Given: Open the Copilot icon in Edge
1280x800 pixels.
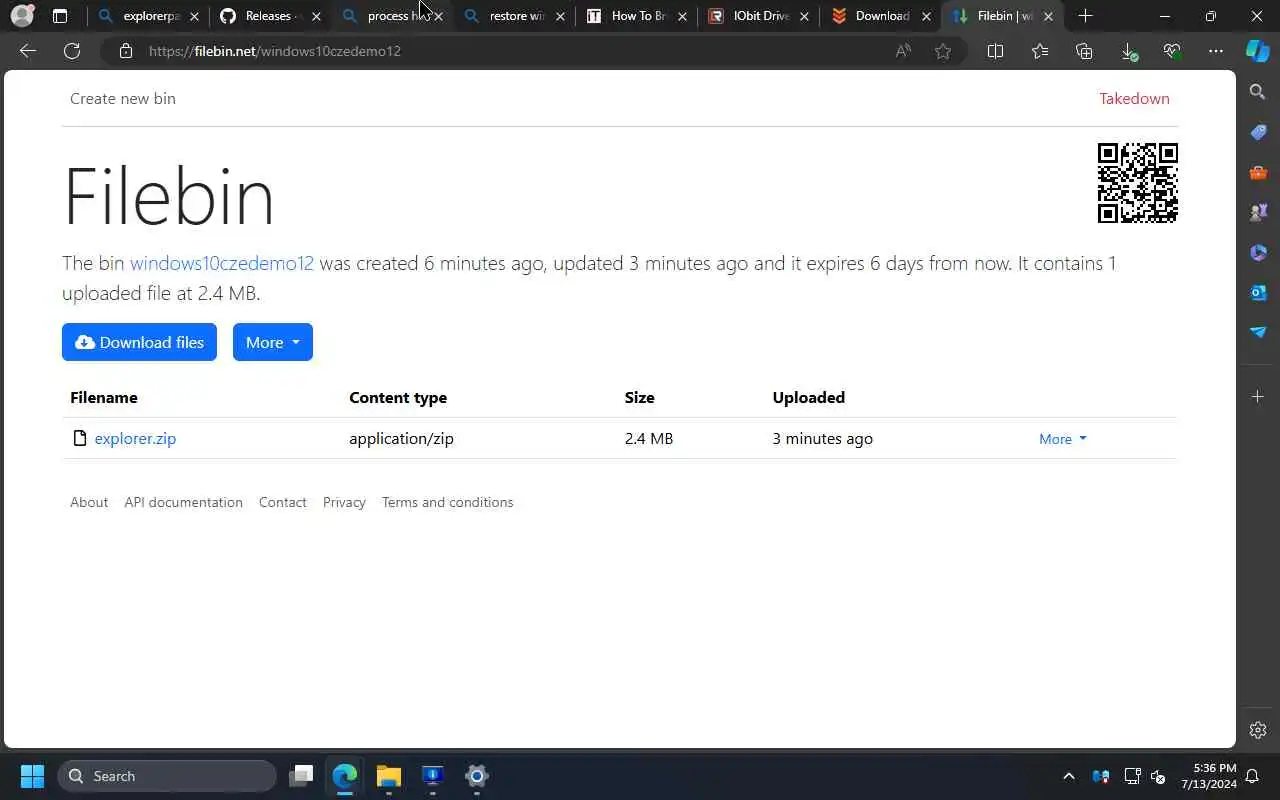Looking at the screenshot, I should 1258,51.
